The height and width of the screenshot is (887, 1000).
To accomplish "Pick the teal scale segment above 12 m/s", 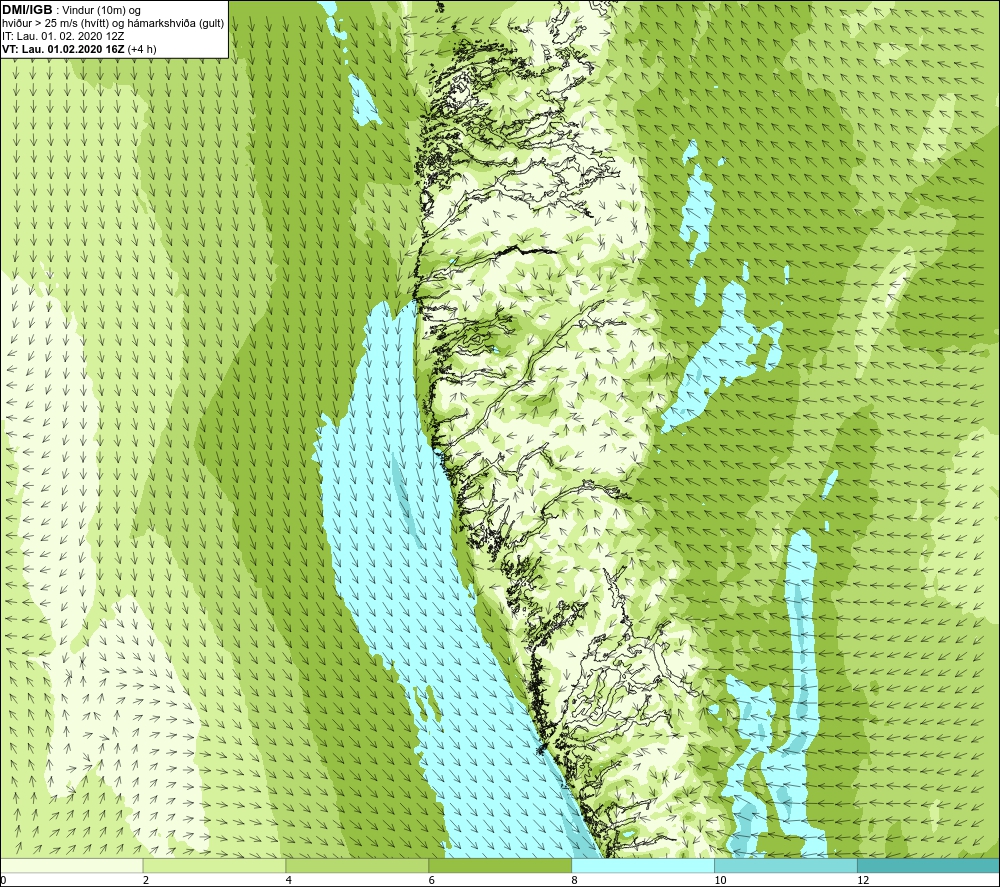I will tap(929, 866).
